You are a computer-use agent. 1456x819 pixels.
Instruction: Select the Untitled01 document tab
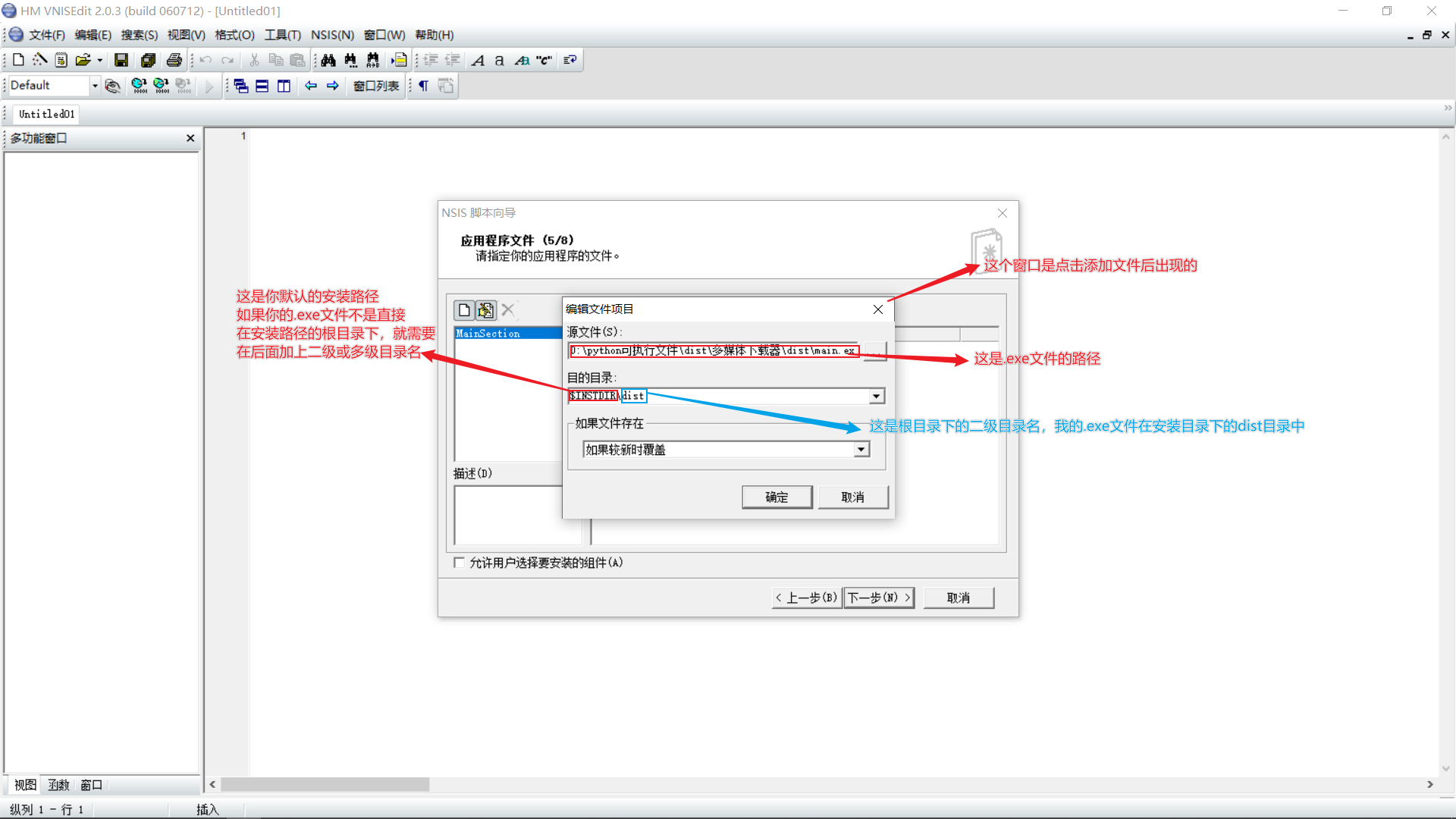[x=47, y=114]
